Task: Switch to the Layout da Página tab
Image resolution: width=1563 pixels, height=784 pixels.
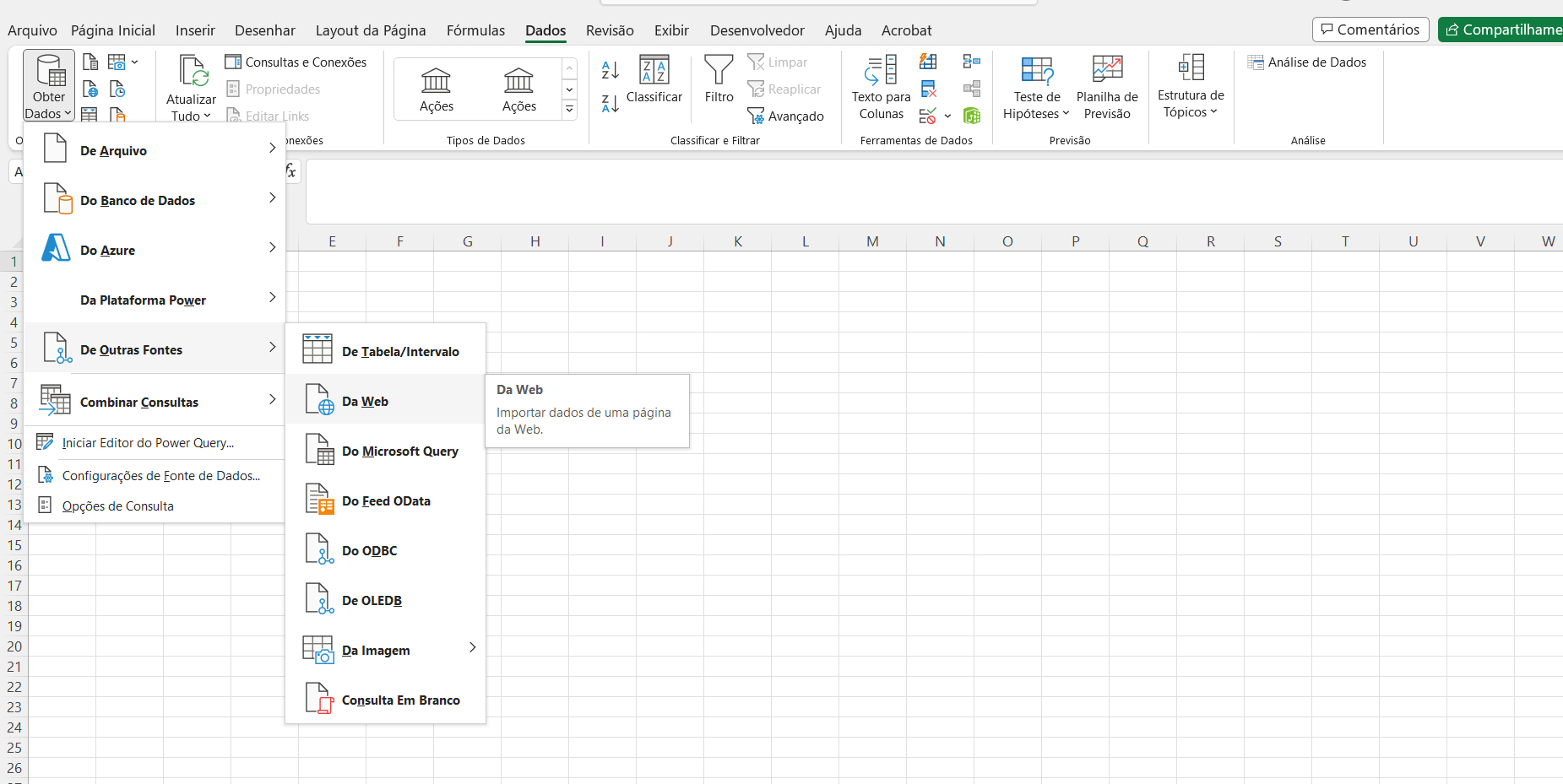Action: (x=371, y=30)
